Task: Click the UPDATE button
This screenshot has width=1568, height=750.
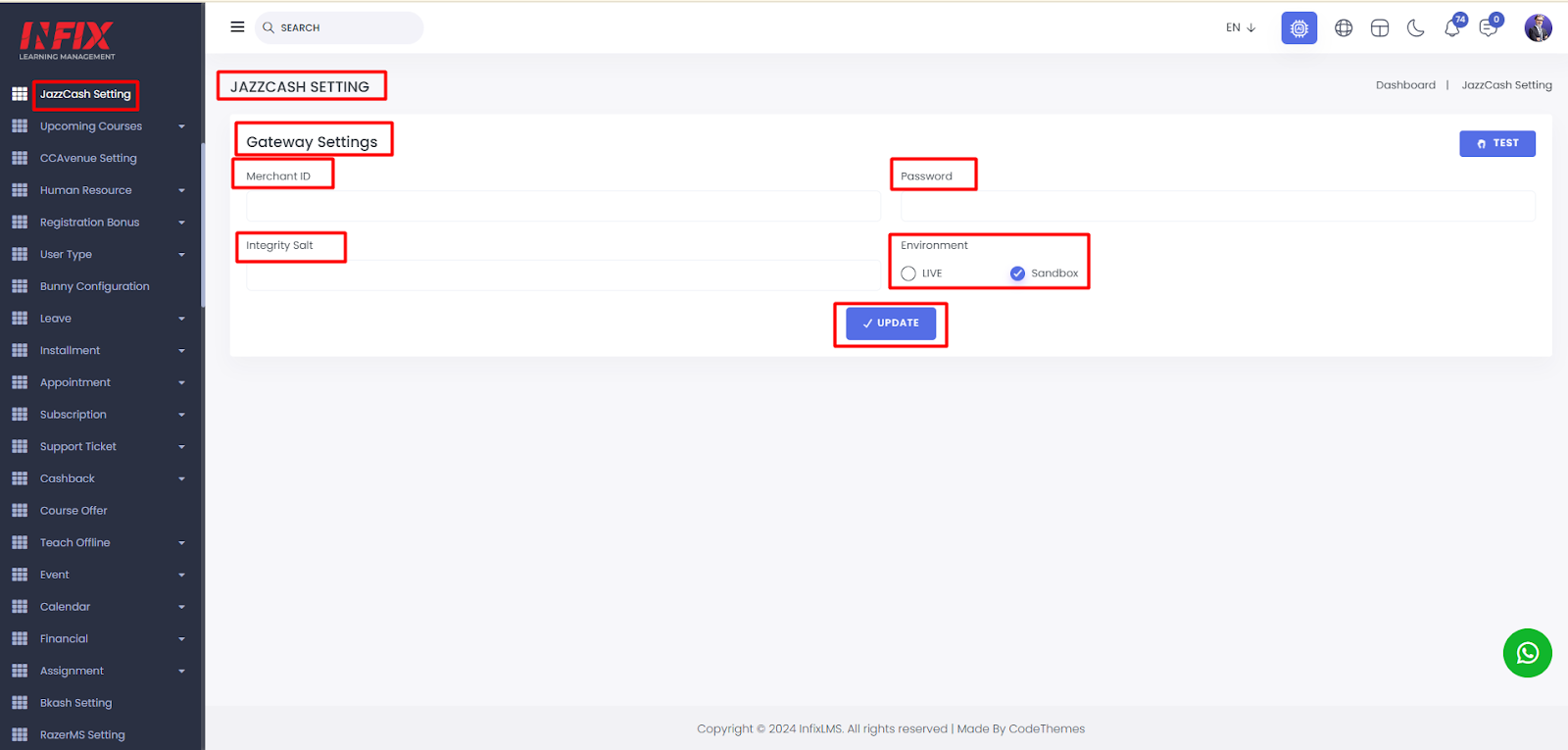Action: pyautogui.click(x=891, y=324)
